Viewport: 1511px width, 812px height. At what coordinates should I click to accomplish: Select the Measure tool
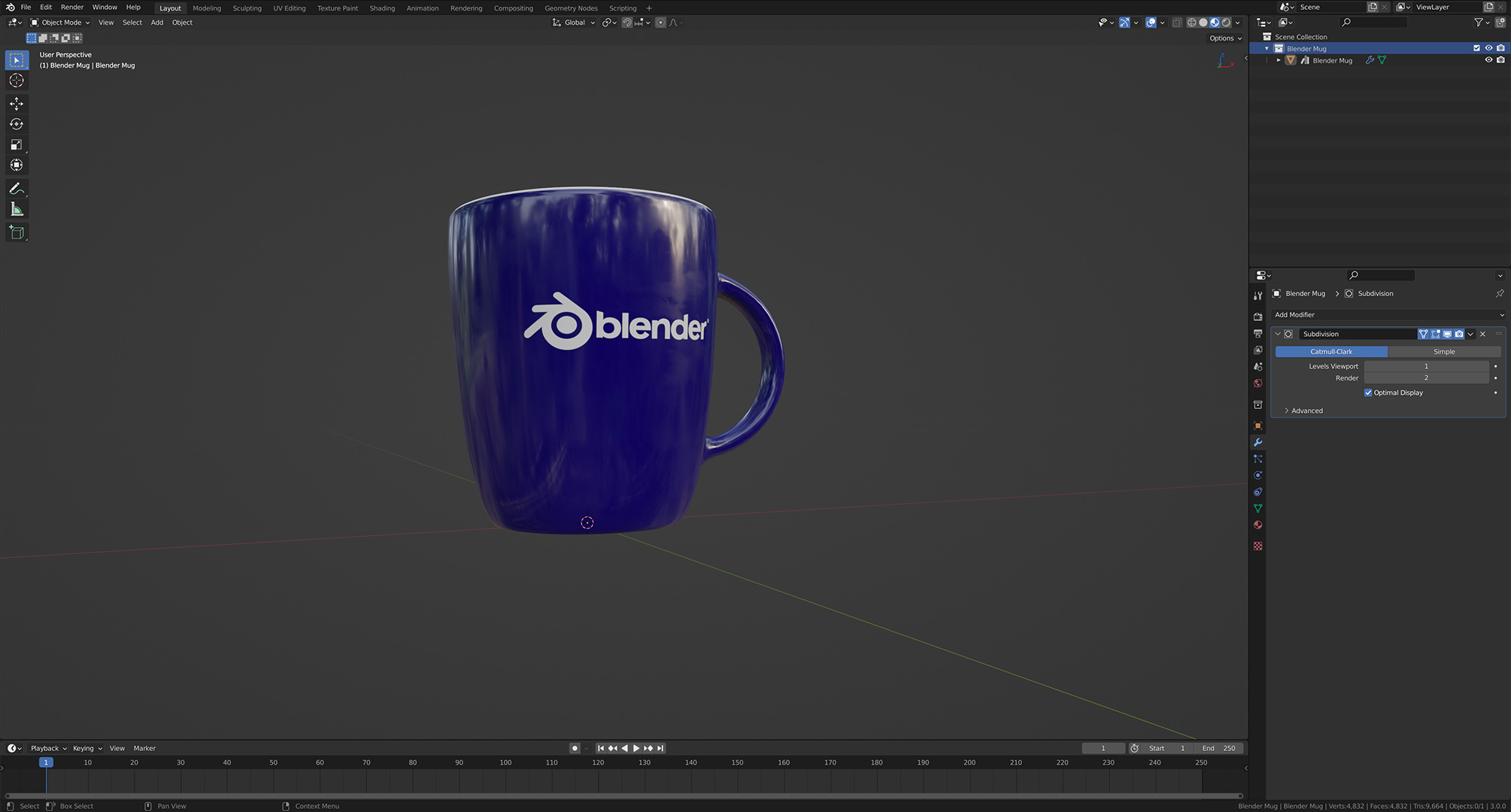tap(17, 210)
